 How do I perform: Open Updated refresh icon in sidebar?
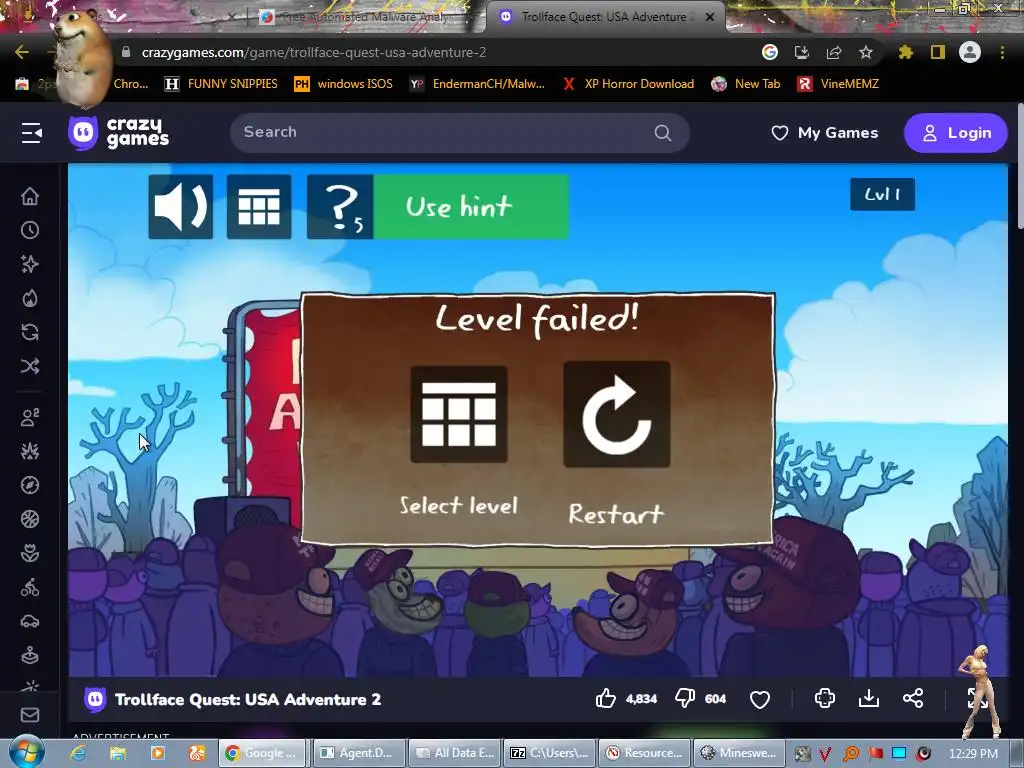tap(30, 332)
